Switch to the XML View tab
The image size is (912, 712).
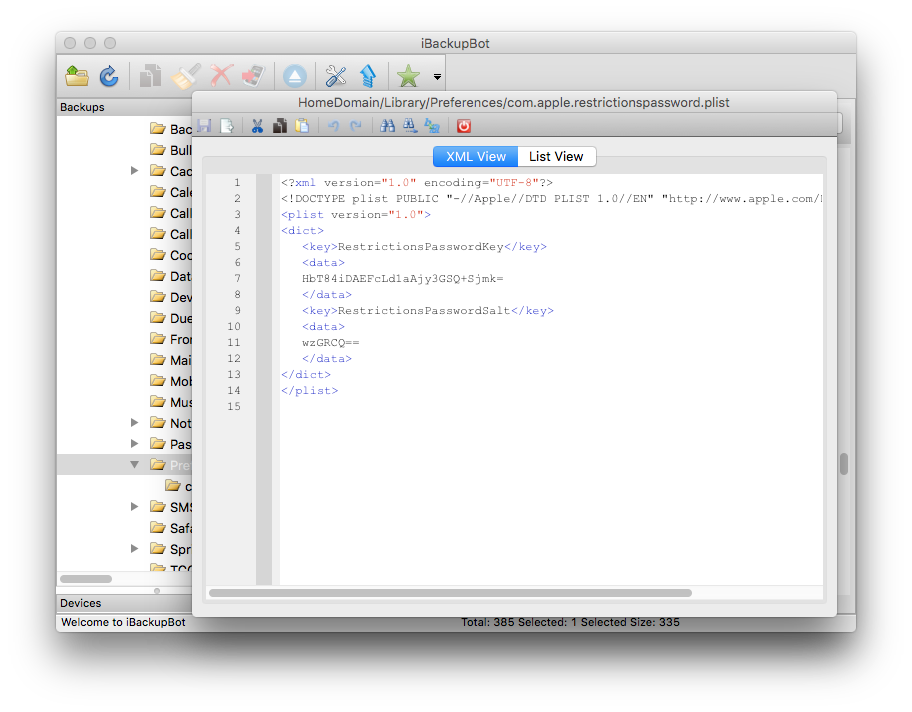(476, 156)
